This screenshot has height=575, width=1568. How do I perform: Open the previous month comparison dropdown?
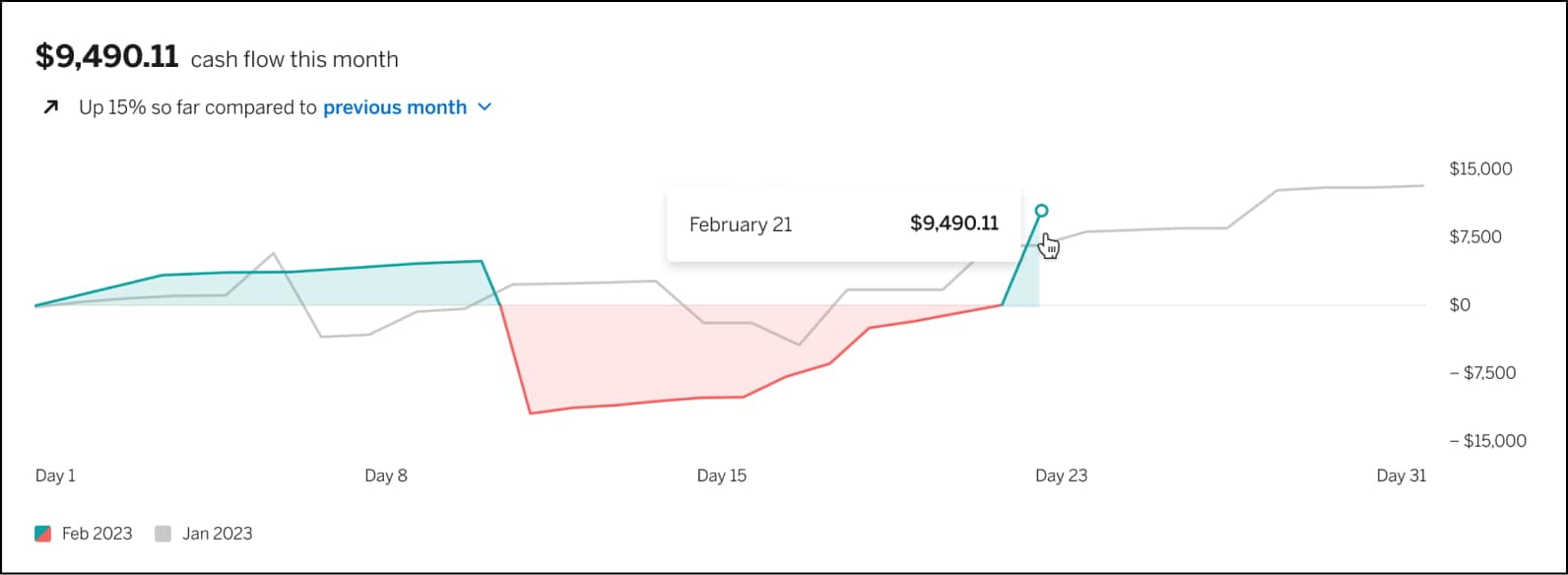tap(394, 107)
